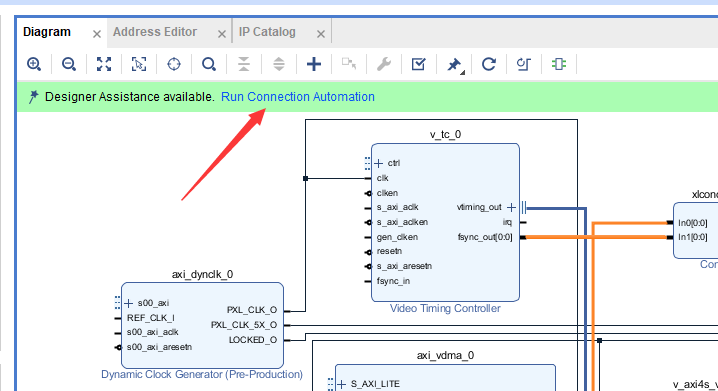Click the Designer Assistance wand icon
718x391 pixels.
tap(33, 97)
